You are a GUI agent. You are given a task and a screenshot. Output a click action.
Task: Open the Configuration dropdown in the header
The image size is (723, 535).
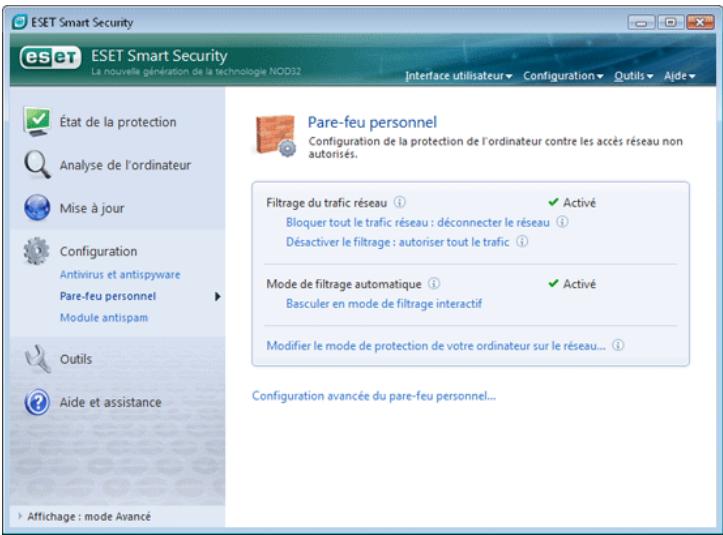563,76
